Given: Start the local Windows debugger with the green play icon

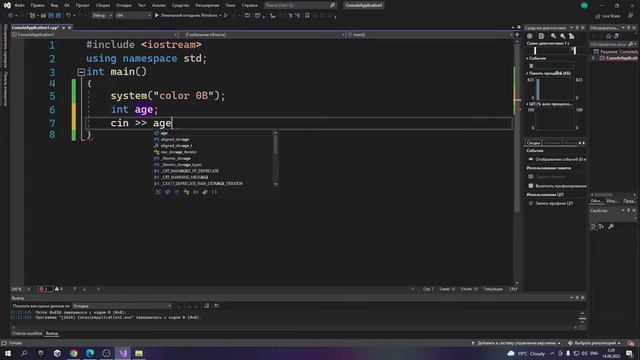Looking at the screenshot, I should pyautogui.click(x=157, y=16).
